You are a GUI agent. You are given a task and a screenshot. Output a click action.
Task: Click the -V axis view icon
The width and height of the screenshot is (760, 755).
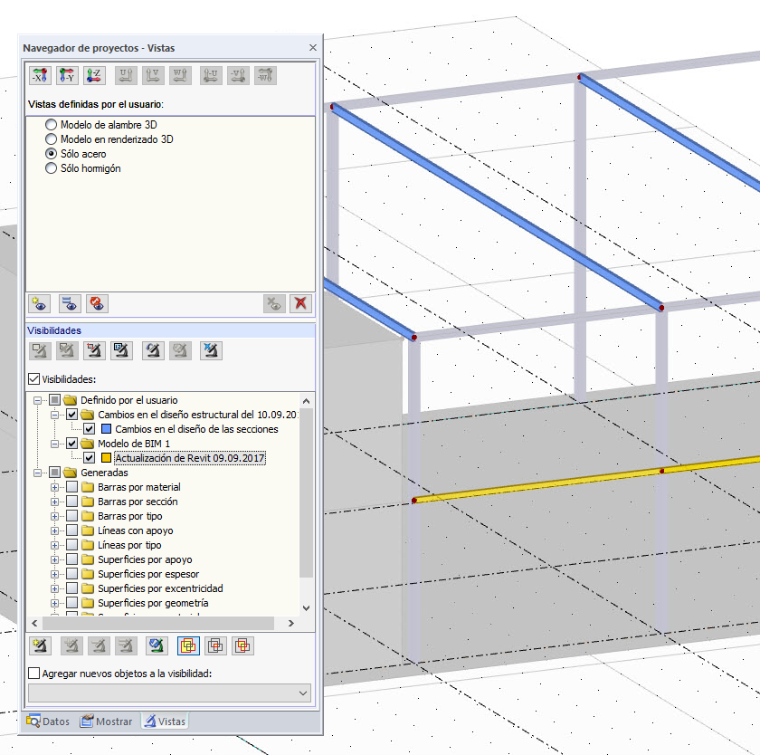[238, 76]
